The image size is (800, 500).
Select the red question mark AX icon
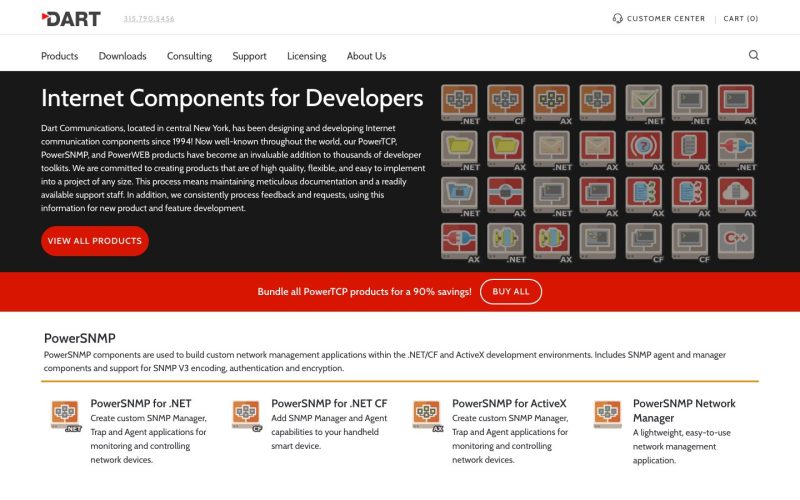pos(644,149)
